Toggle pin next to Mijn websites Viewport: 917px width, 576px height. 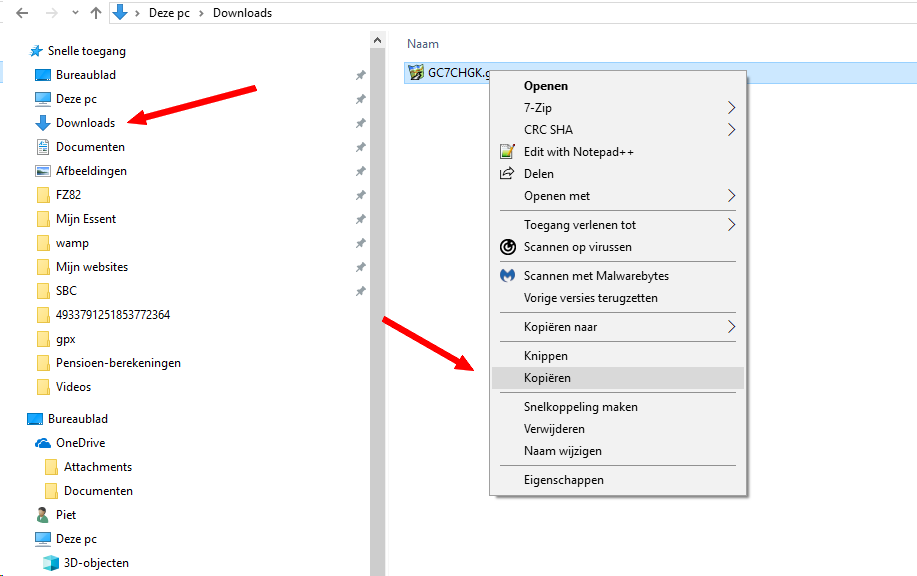coord(360,267)
